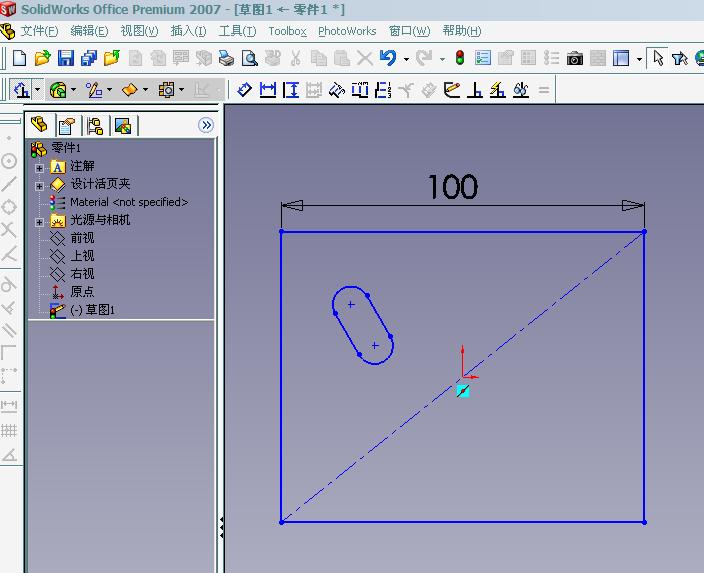Image resolution: width=704 pixels, height=573 pixels.
Task: Open the 工具(T) menu
Action: 237,31
